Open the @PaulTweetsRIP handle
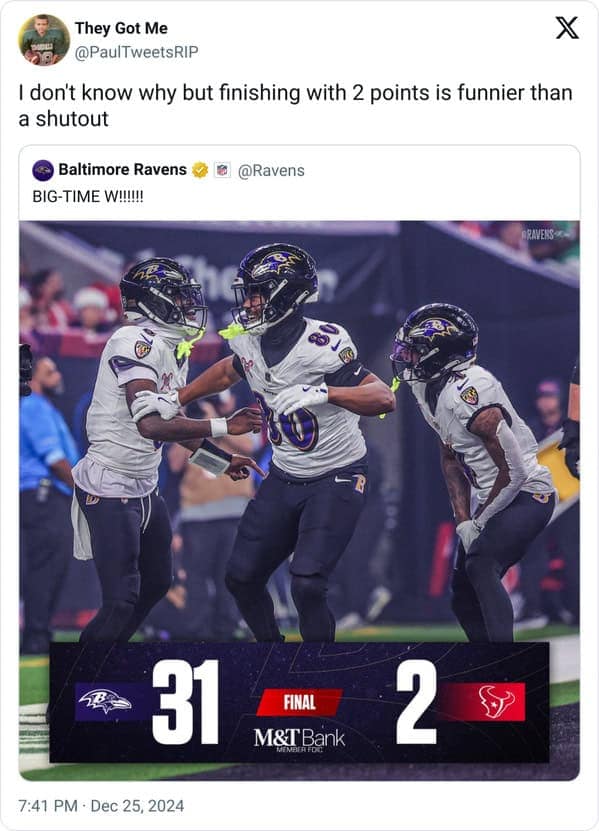The height and width of the screenshot is (831, 599). coord(136,52)
